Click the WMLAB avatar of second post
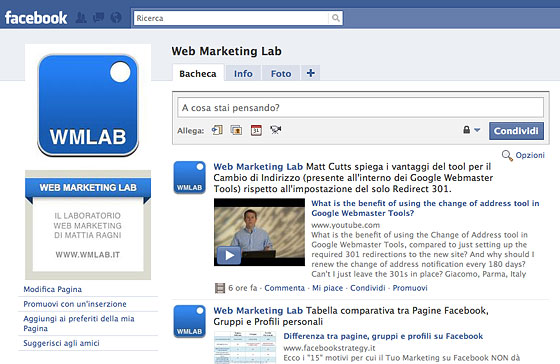560x364 pixels. tap(190, 321)
